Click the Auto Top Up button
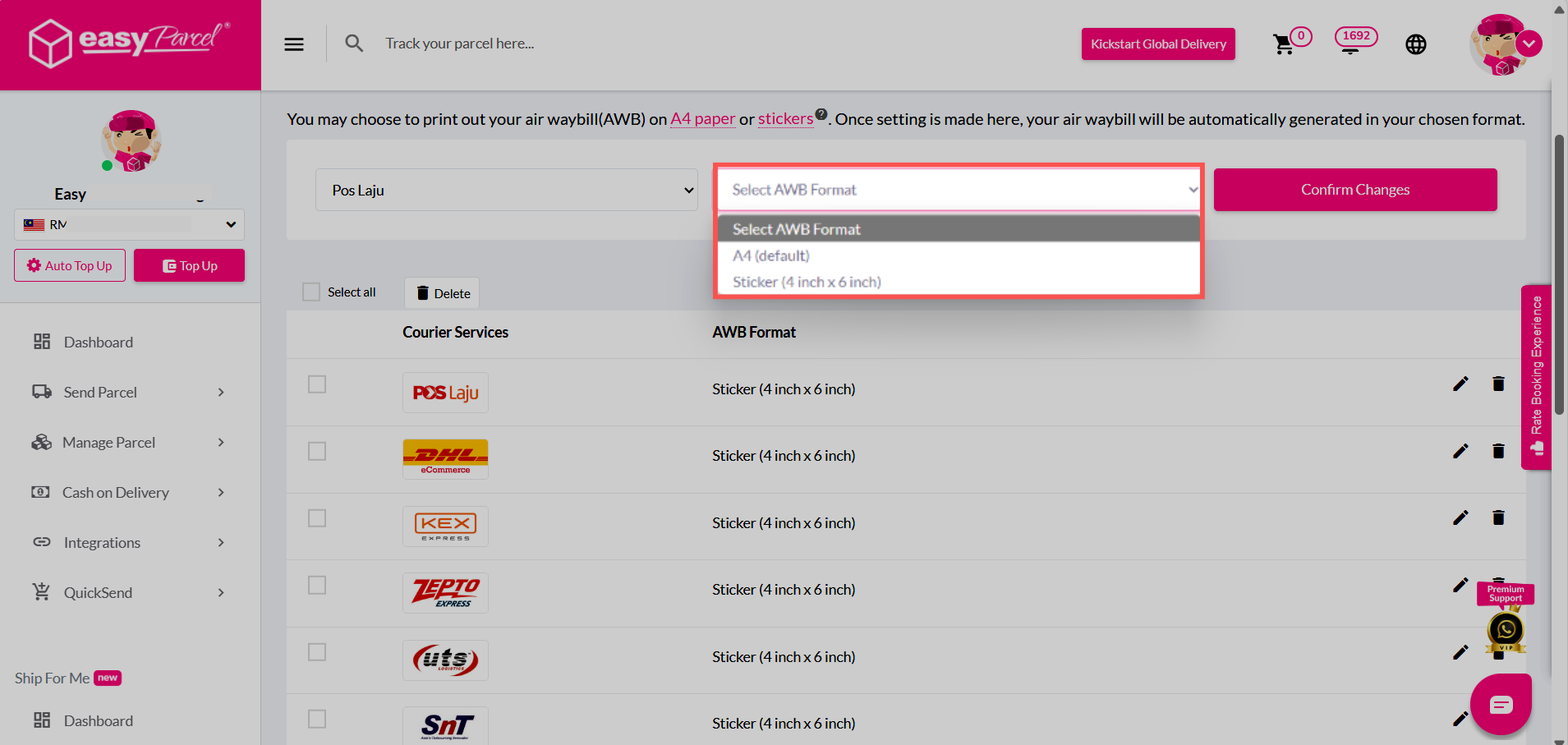Image resolution: width=1568 pixels, height=745 pixels. coord(70,265)
